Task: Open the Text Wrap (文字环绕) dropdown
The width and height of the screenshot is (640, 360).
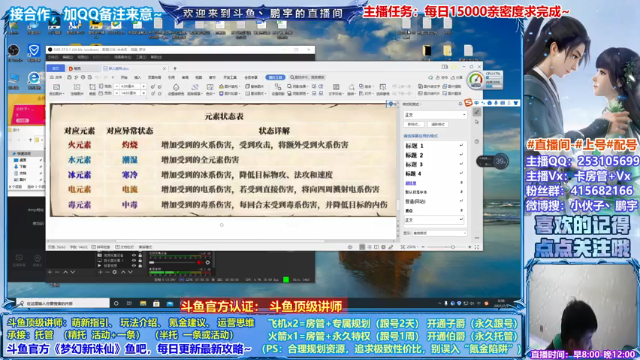Action: click(x=336, y=89)
